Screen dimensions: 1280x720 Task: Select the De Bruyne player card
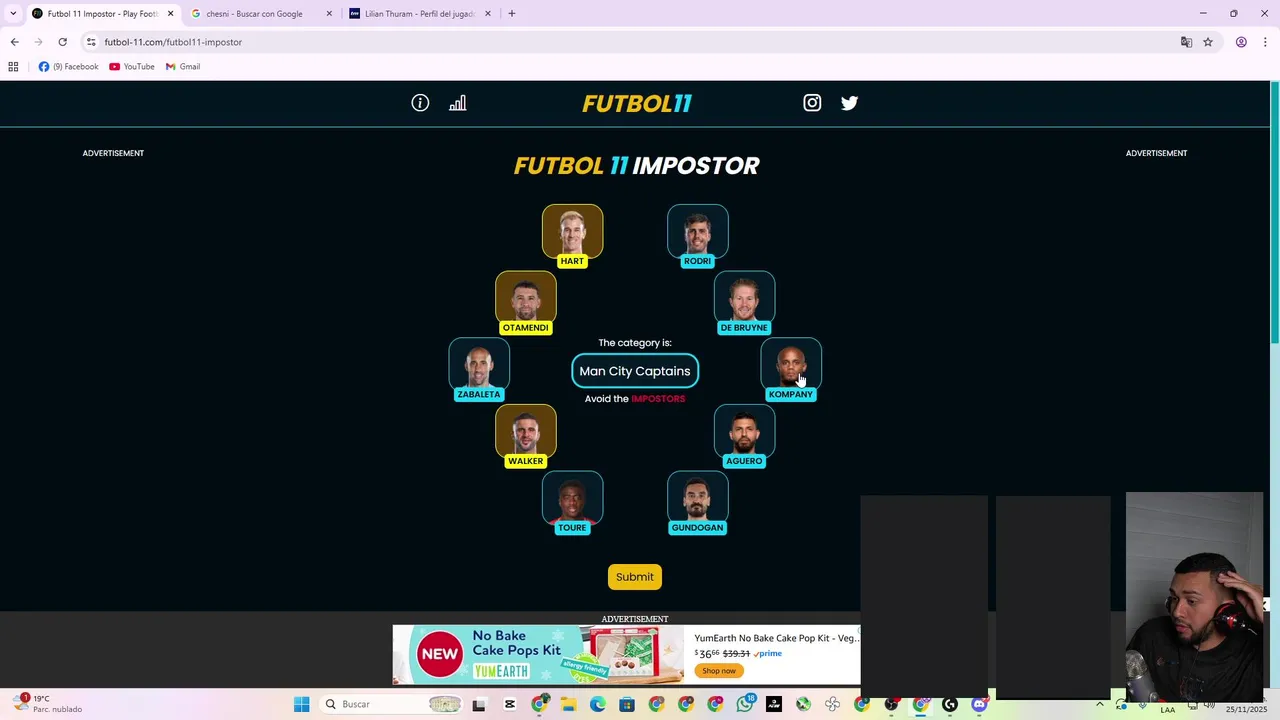pos(744,303)
